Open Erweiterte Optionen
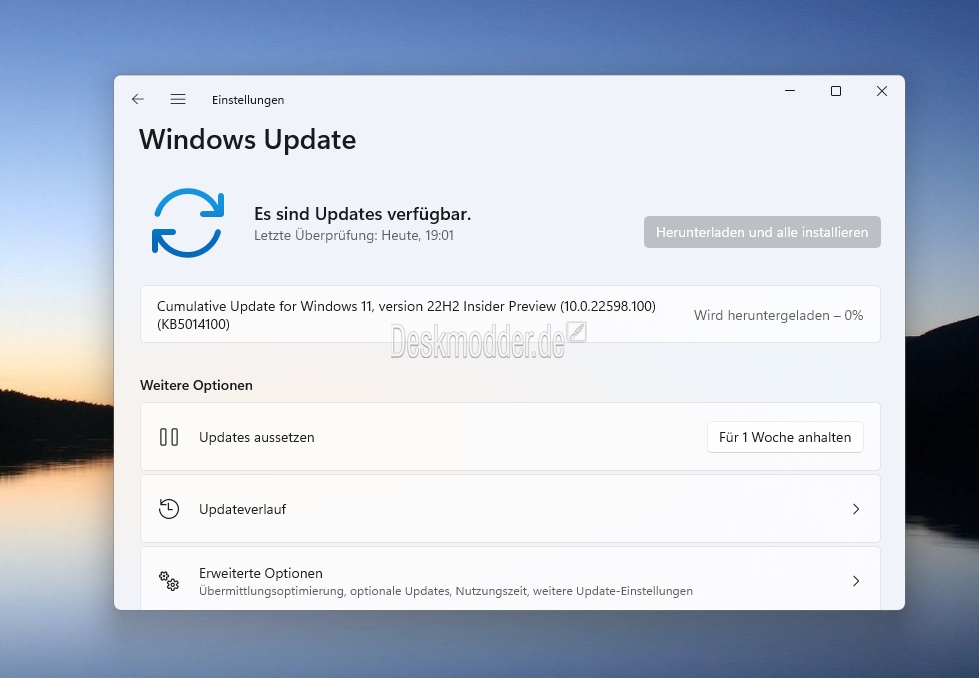The height and width of the screenshot is (678, 979). 510,579
